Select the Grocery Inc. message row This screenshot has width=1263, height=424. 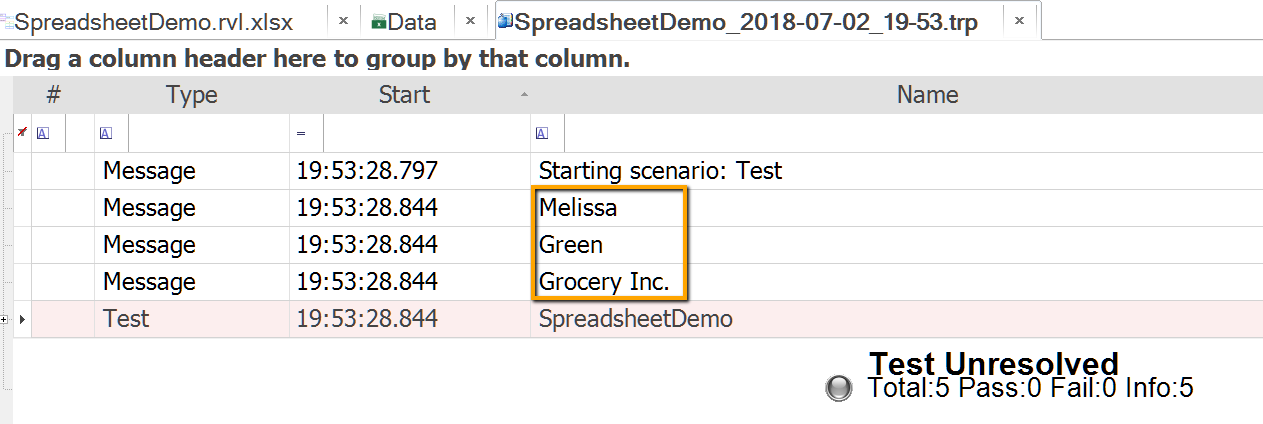click(x=604, y=282)
